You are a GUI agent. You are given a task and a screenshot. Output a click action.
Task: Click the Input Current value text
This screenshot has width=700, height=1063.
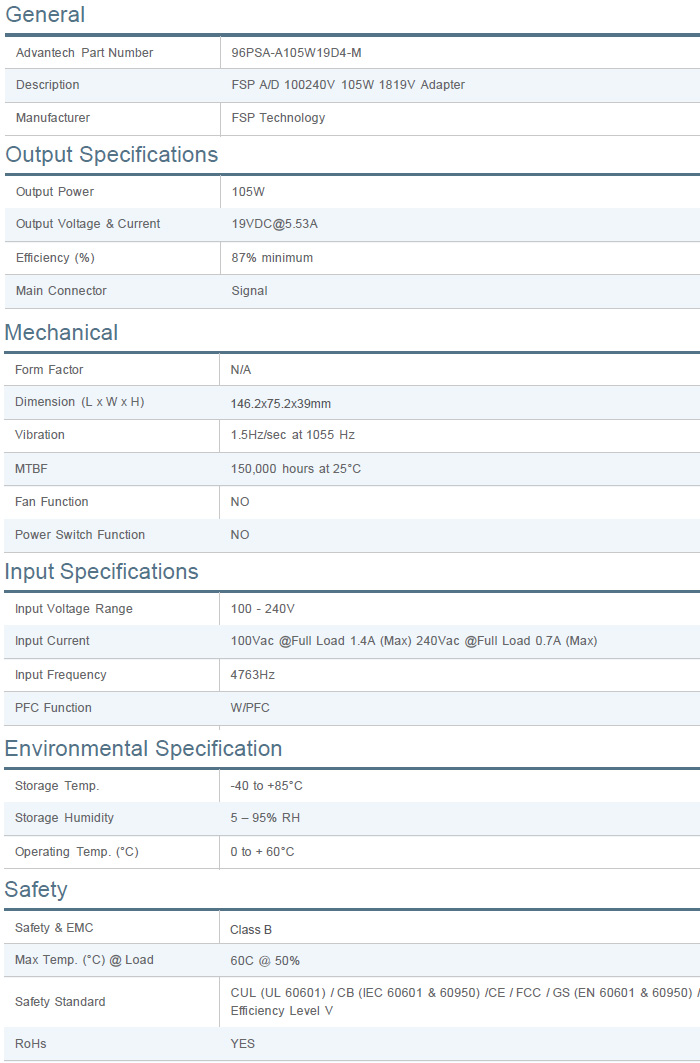(413, 641)
